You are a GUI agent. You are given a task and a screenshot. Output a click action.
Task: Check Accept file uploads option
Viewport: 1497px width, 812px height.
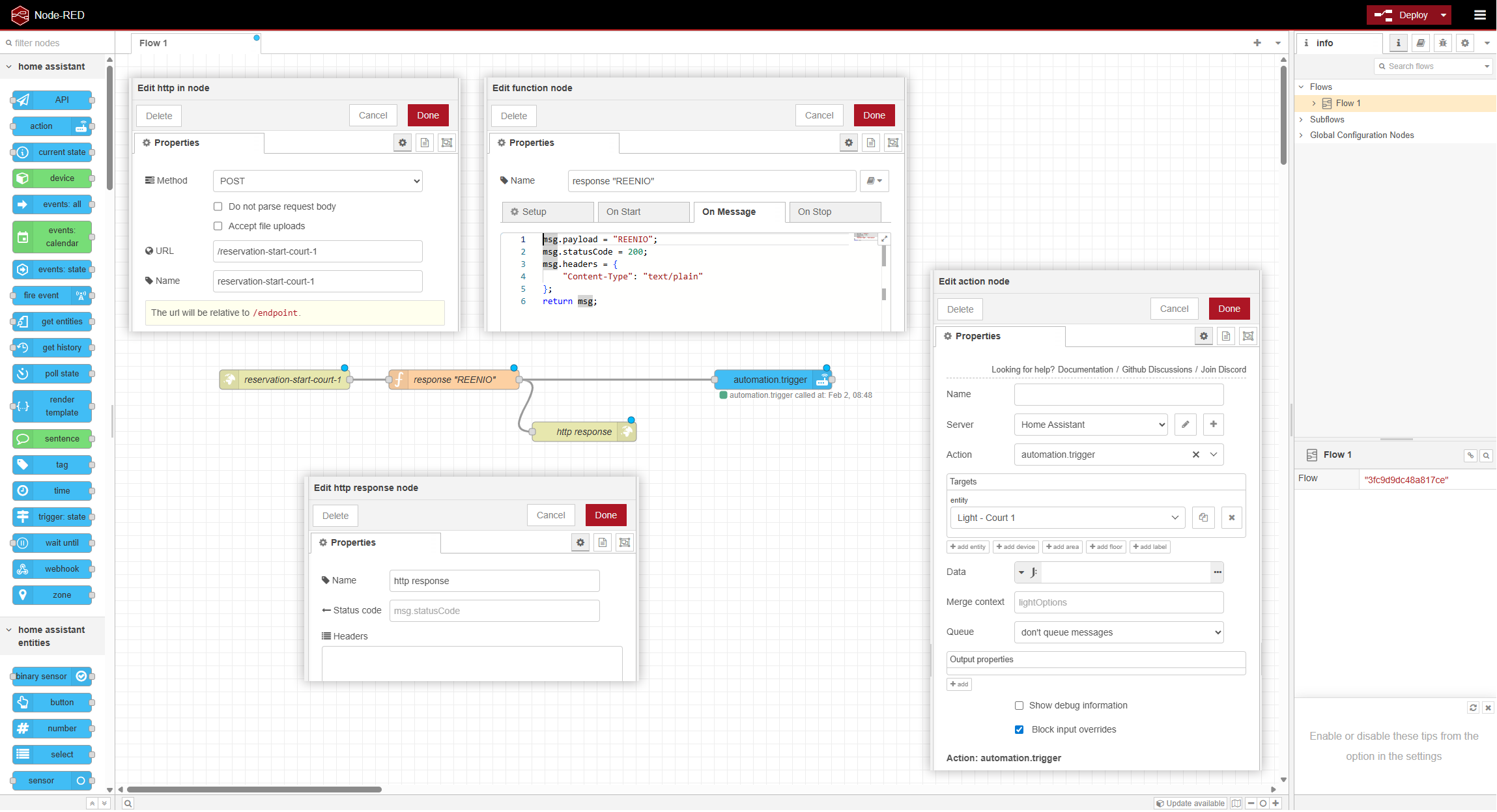(x=218, y=226)
